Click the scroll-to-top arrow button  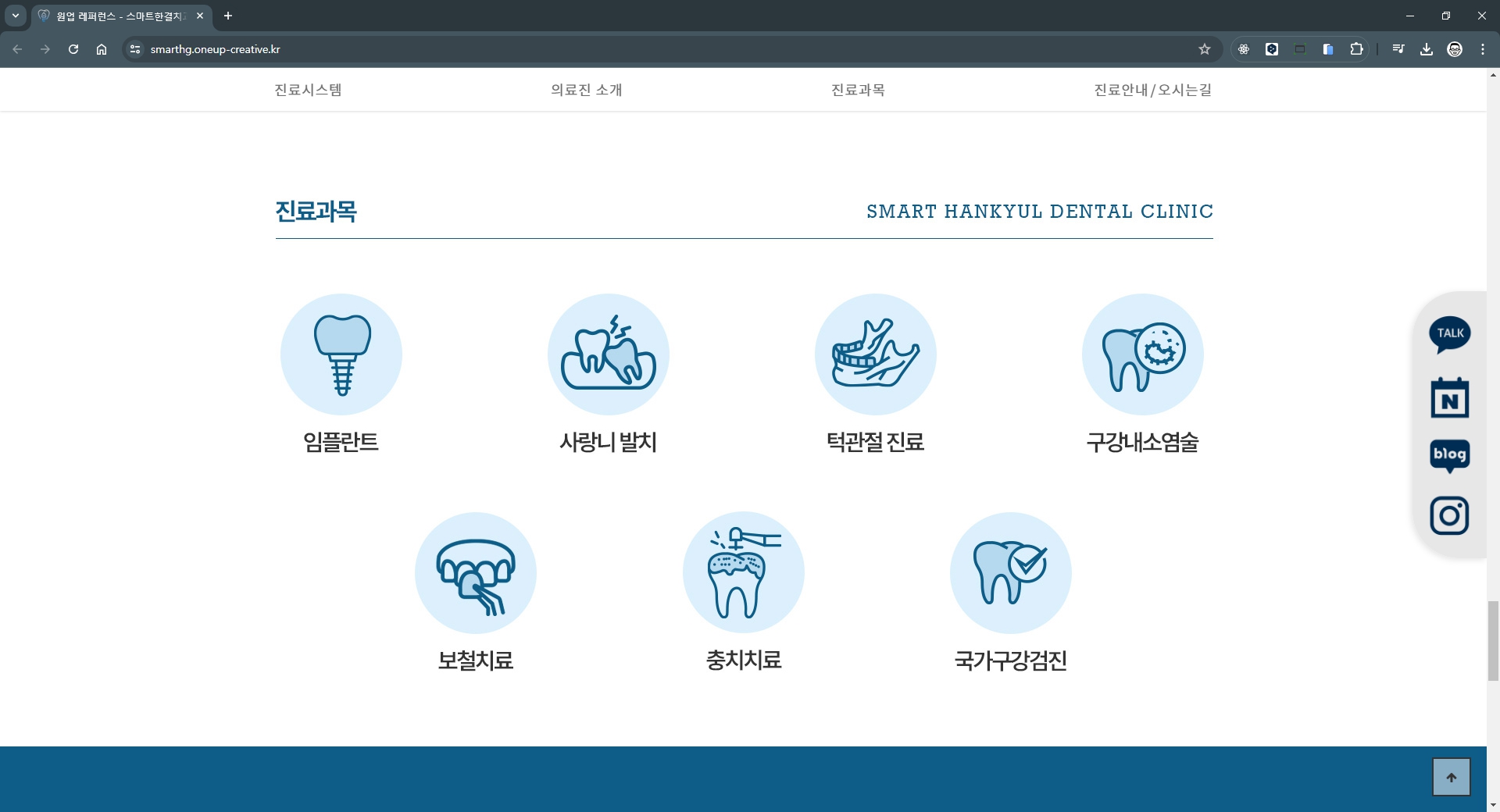click(x=1452, y=778)
